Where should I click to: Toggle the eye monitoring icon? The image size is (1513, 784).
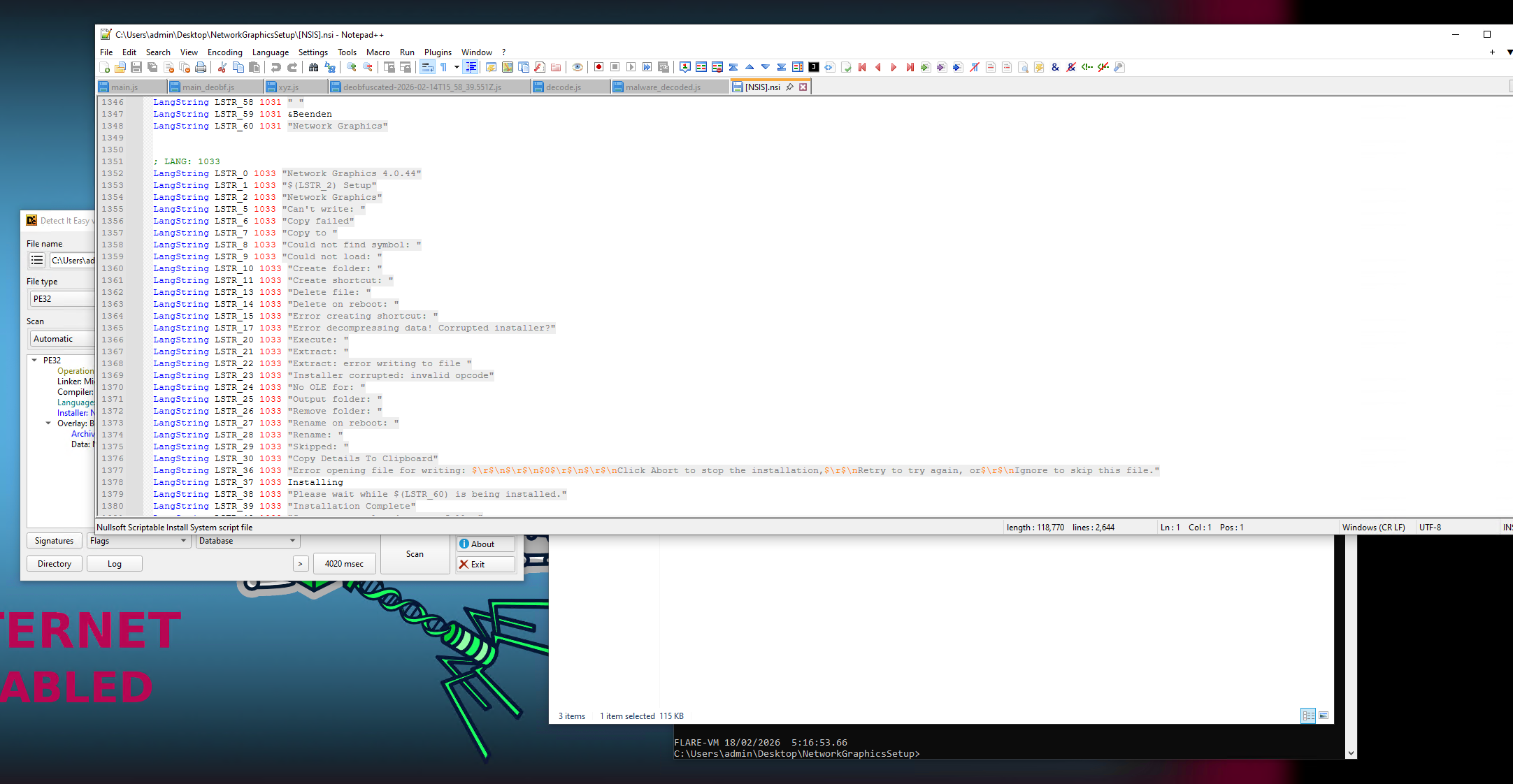(578, 67)
